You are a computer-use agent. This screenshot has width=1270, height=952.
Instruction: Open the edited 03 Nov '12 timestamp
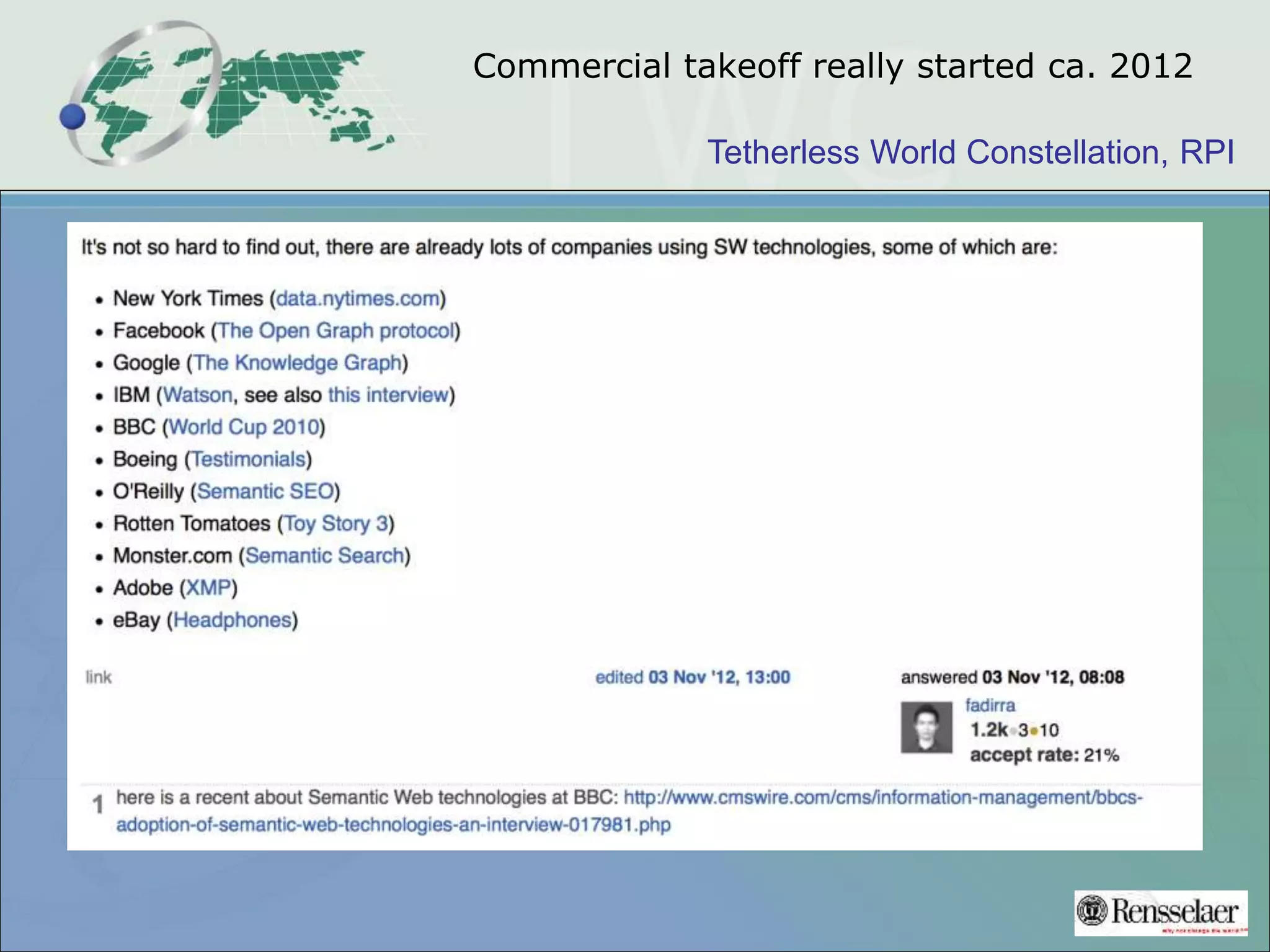(x=693, y=677)
